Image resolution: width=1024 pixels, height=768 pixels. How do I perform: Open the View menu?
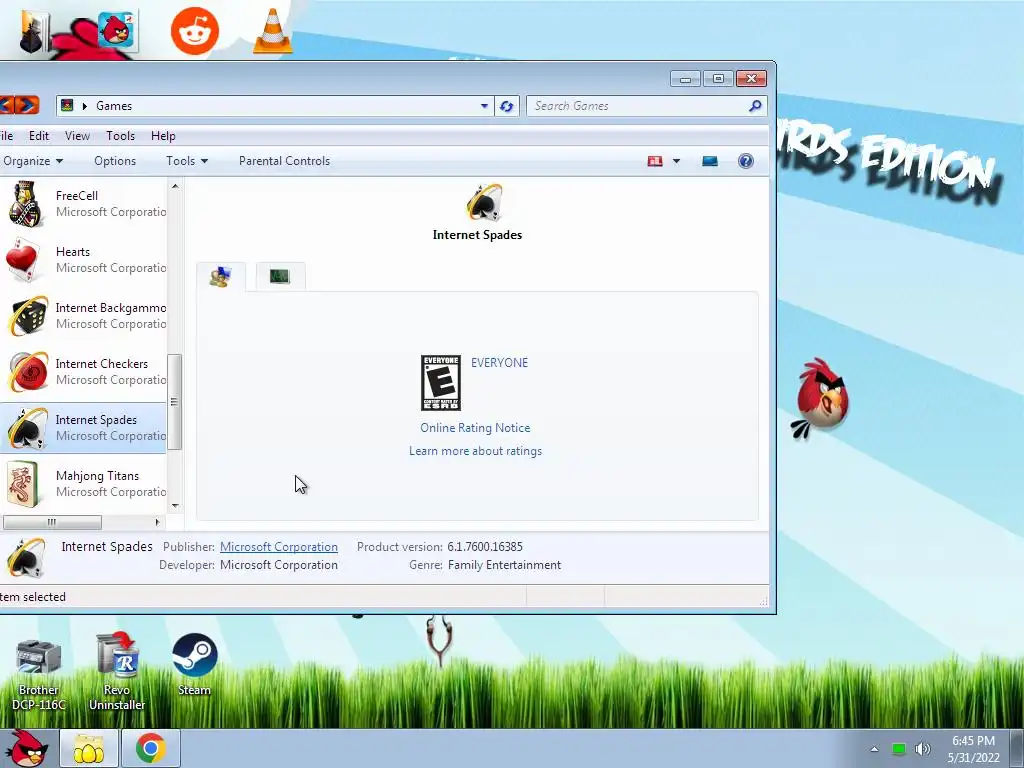pyautogui.click(x=77, y=136)
